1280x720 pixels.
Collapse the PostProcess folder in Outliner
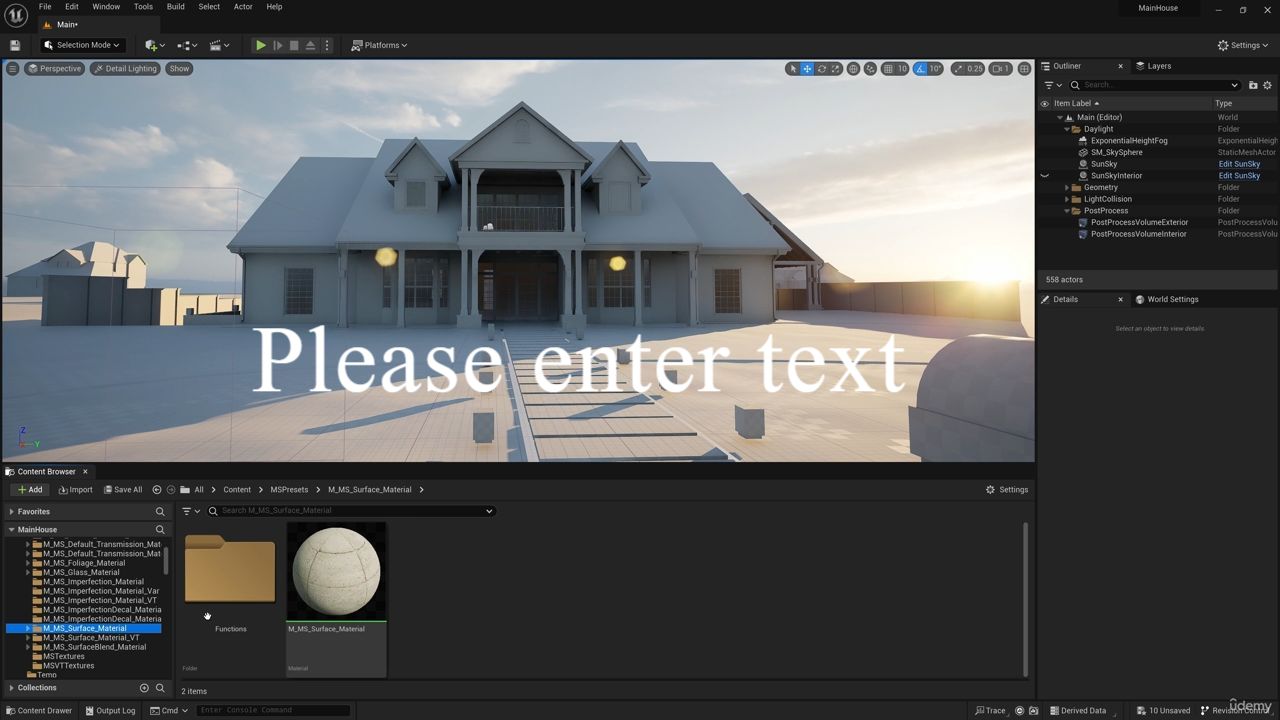[1067, 211]
